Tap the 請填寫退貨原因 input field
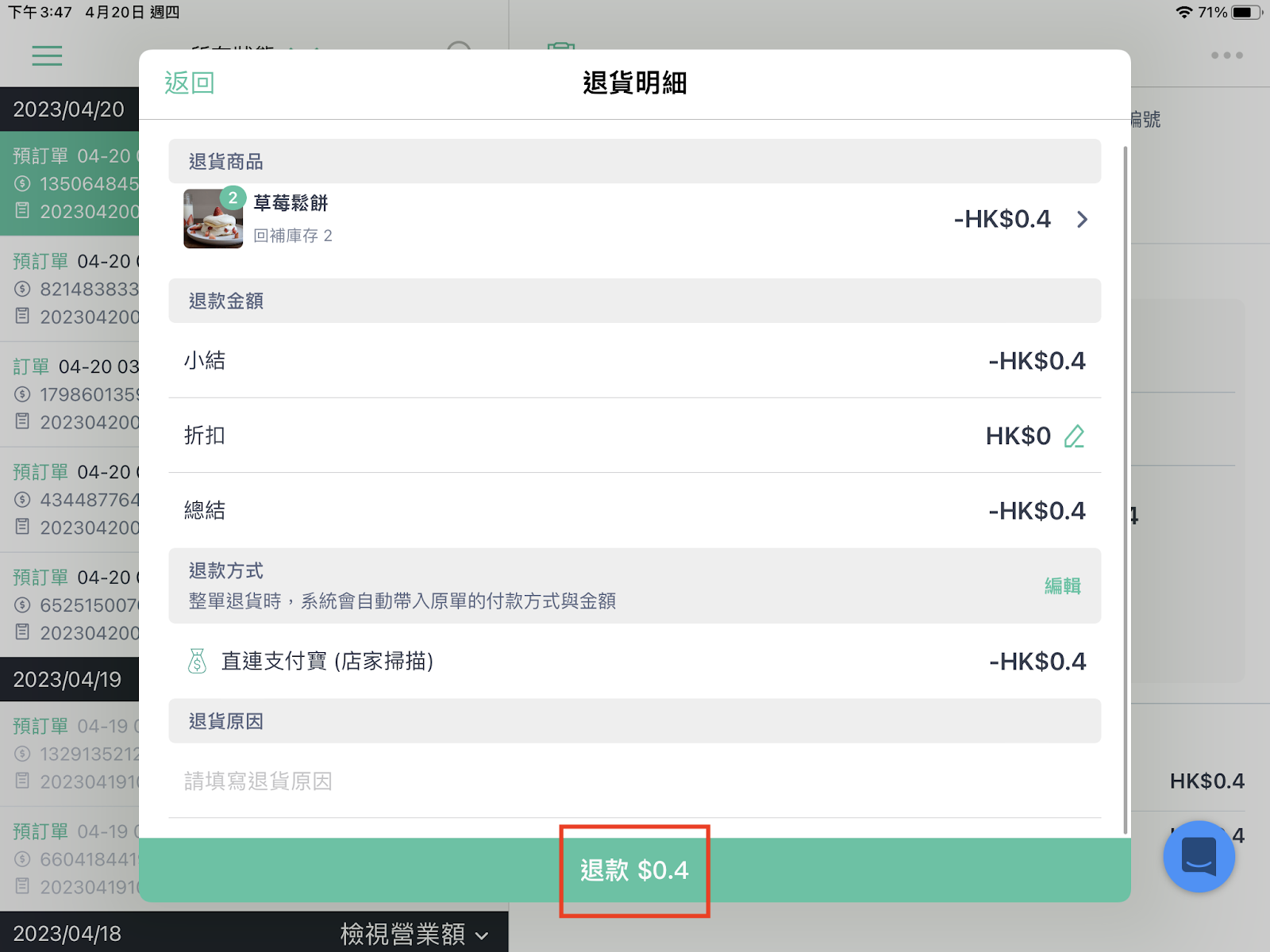Image resolution: width=1270 pixels, height=952 pixels. coord(634,781)
